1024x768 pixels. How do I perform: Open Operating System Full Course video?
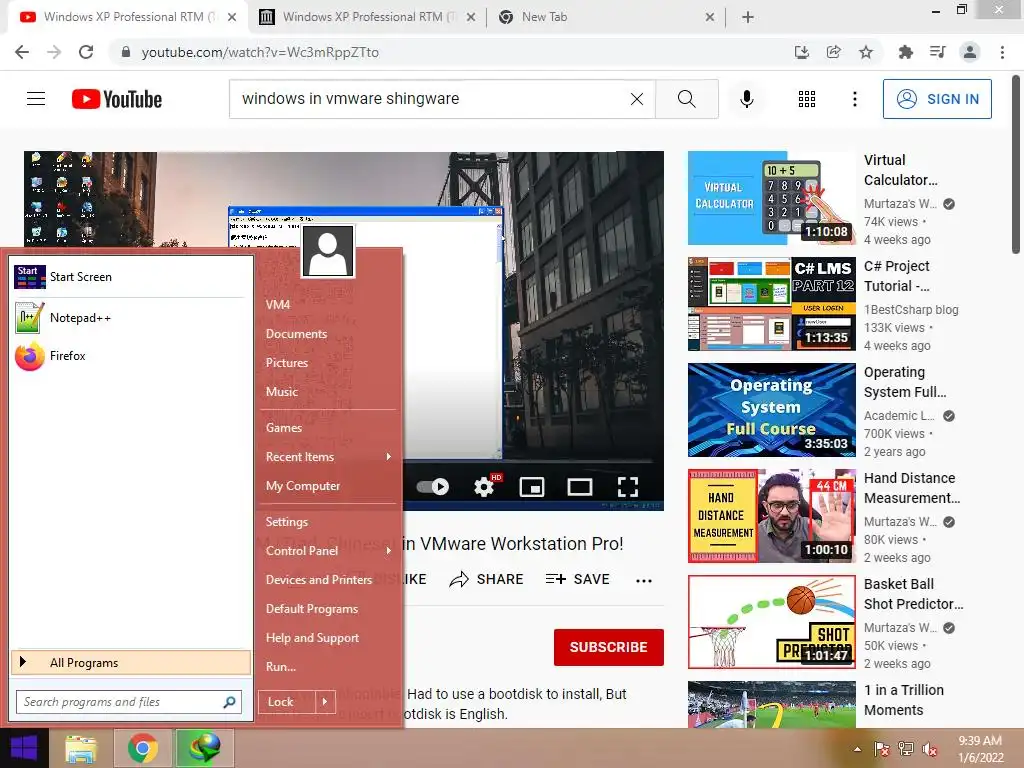coord(771,410)
